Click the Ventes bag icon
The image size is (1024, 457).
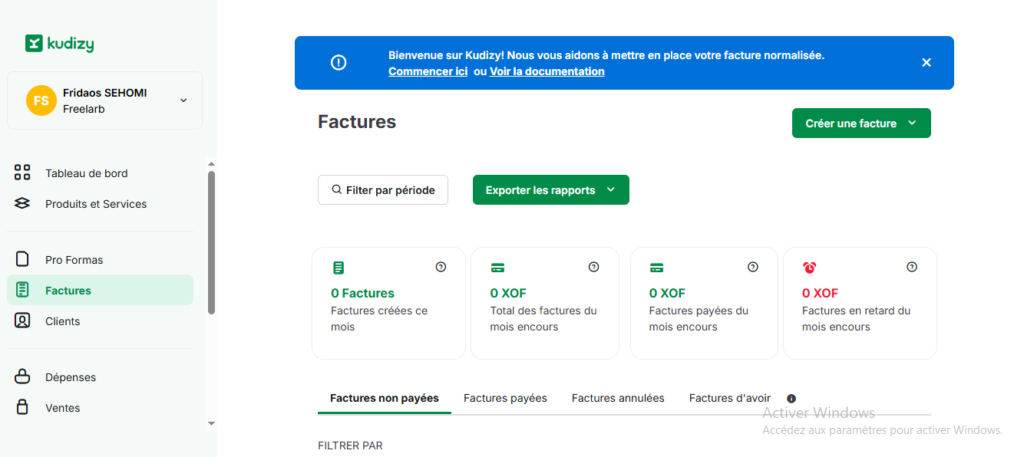click(x=22, y=408)
